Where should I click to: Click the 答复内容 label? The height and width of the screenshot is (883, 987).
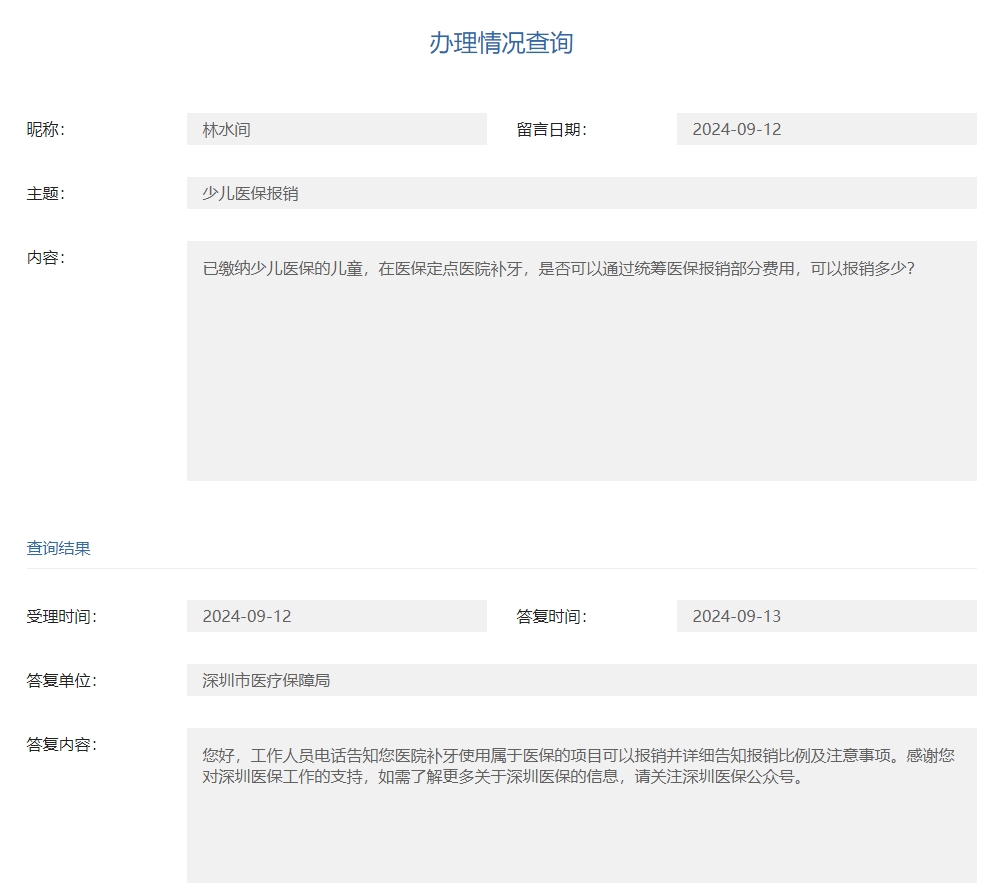[62, 745]
